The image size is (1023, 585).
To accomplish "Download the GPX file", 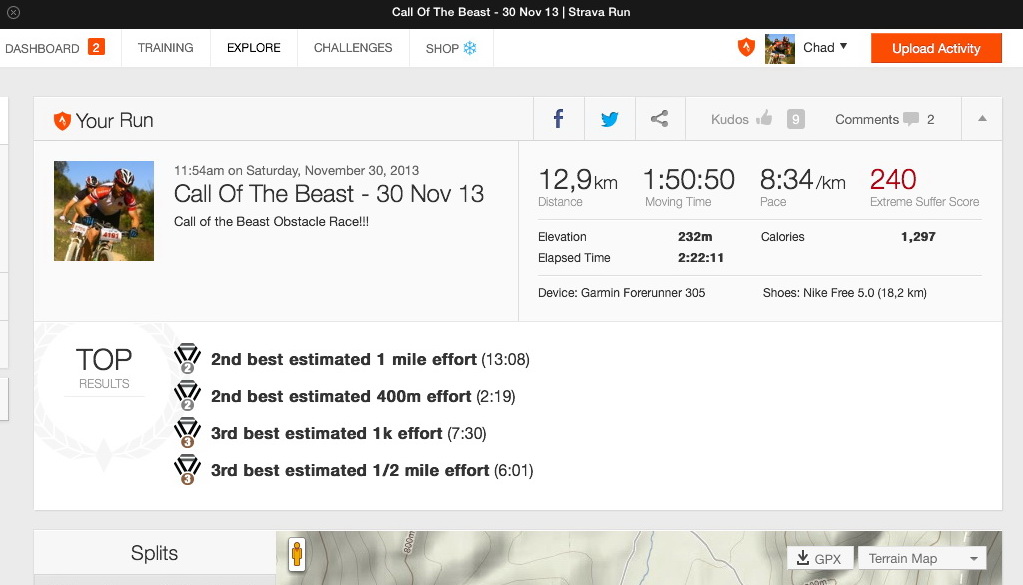I will (x=819, y=558).
